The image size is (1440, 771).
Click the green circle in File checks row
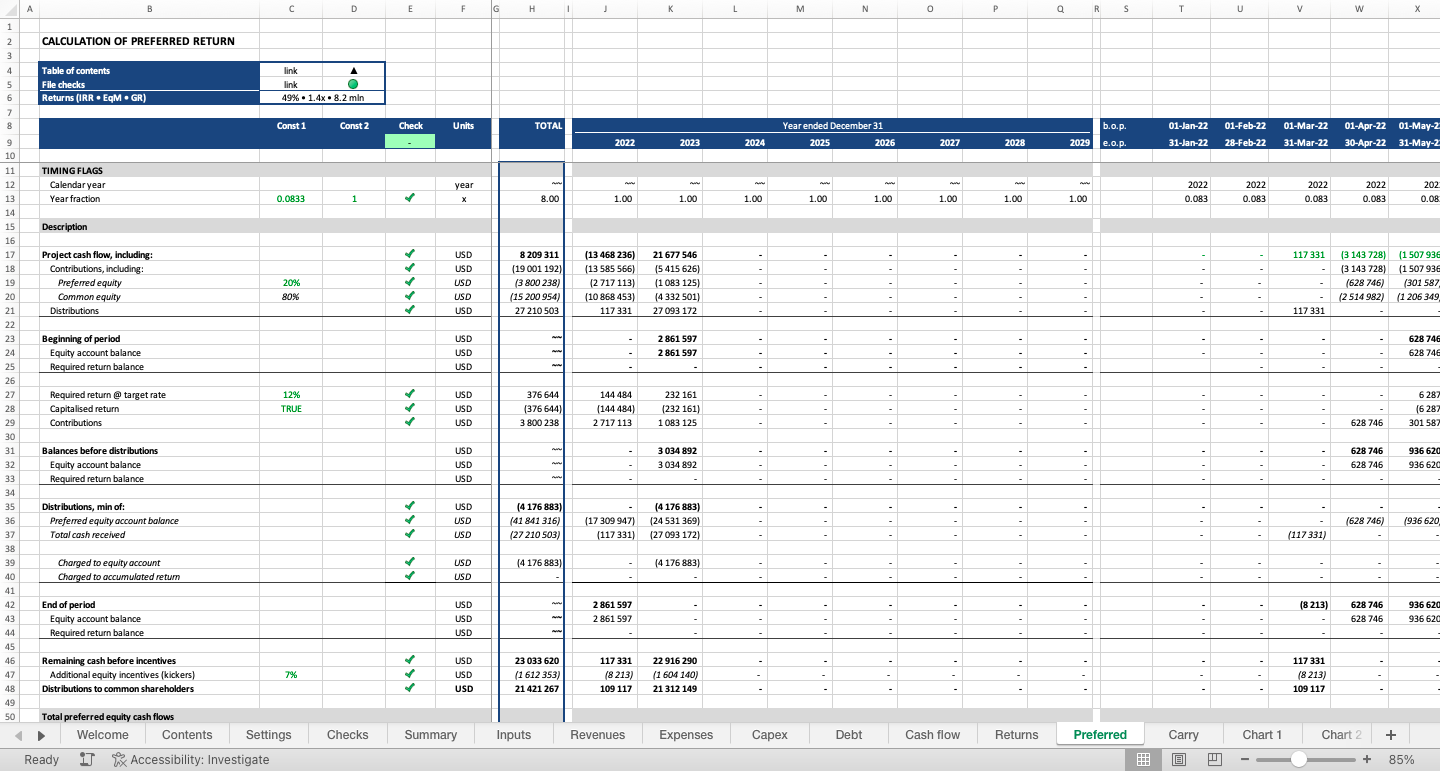click(x=353, y=85)
